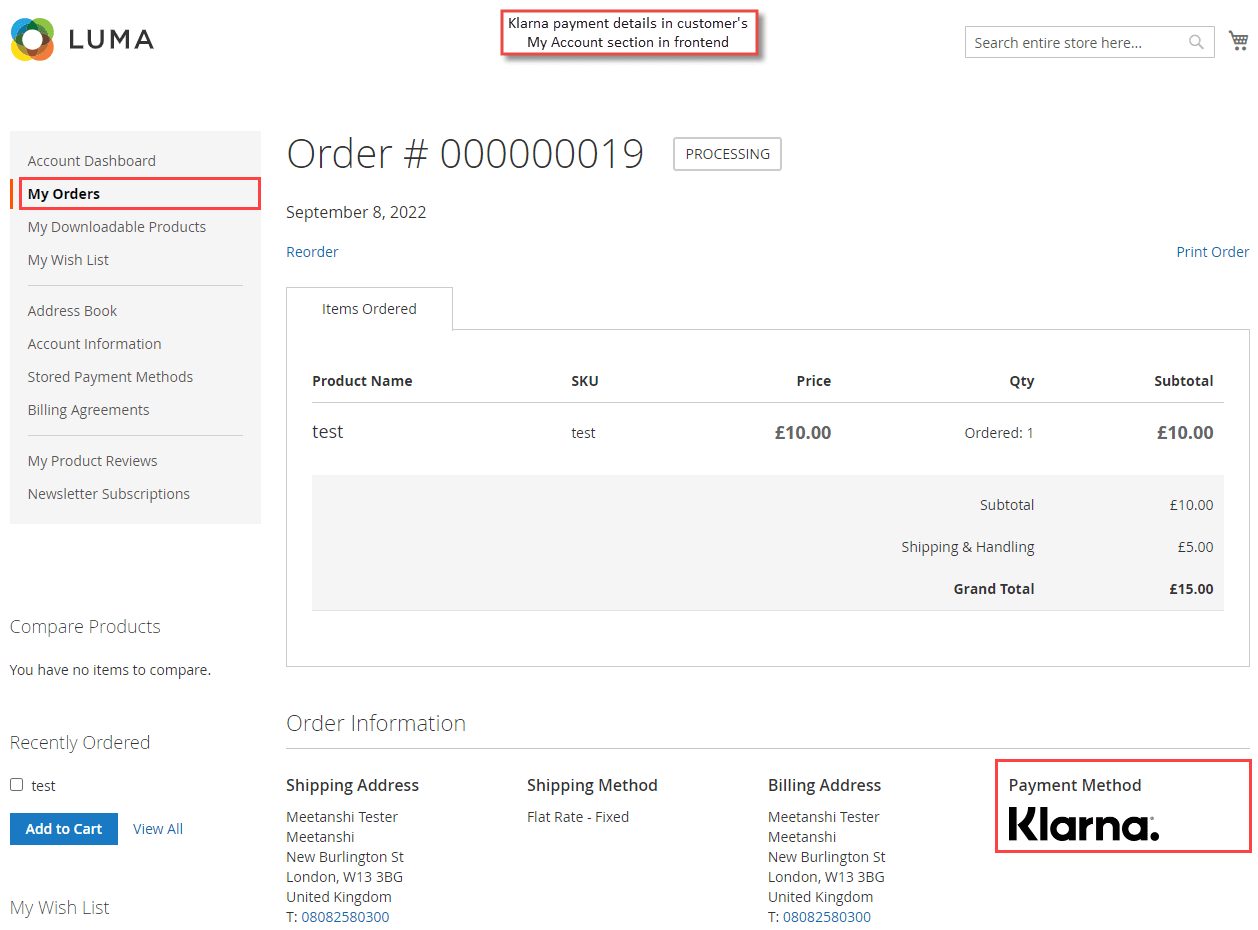Click the store search input field
Screen dimensions: 1258x930
tap(1070, 42)
